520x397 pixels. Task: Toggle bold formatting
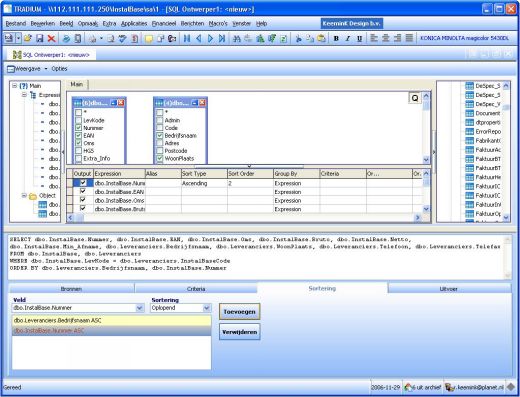pos(336,38)
